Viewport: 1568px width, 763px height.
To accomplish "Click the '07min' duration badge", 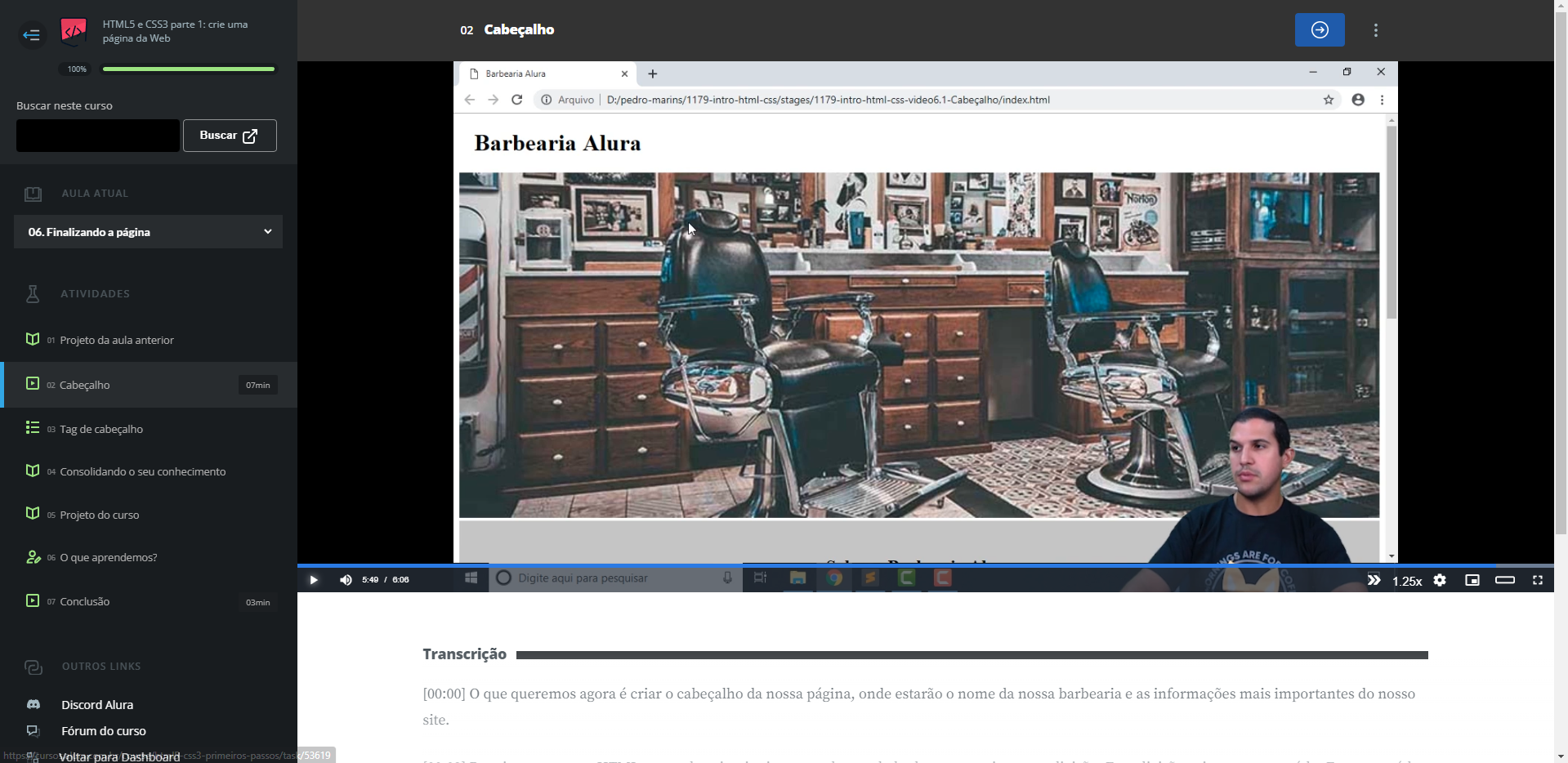I will coord(258,386).
